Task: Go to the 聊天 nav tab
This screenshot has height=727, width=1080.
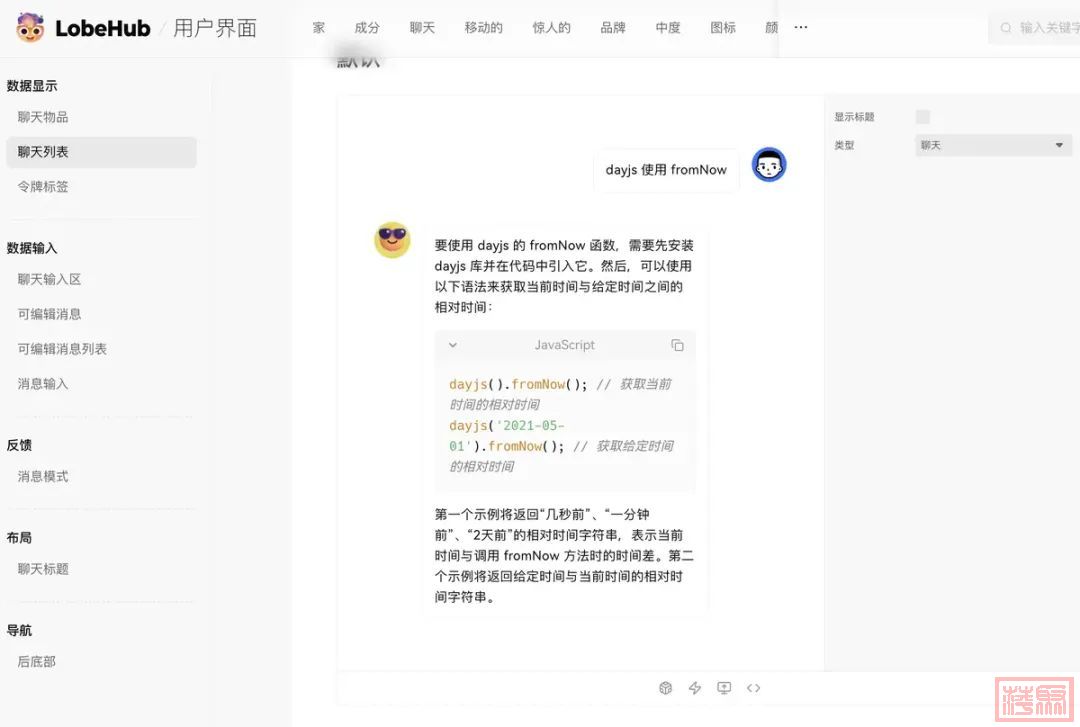Action: pos(422,28)
